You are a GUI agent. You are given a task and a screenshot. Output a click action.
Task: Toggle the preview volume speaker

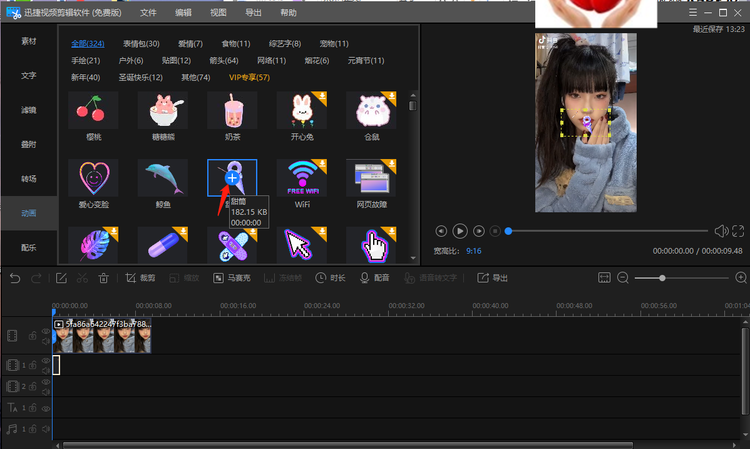(x=721, y=231)
